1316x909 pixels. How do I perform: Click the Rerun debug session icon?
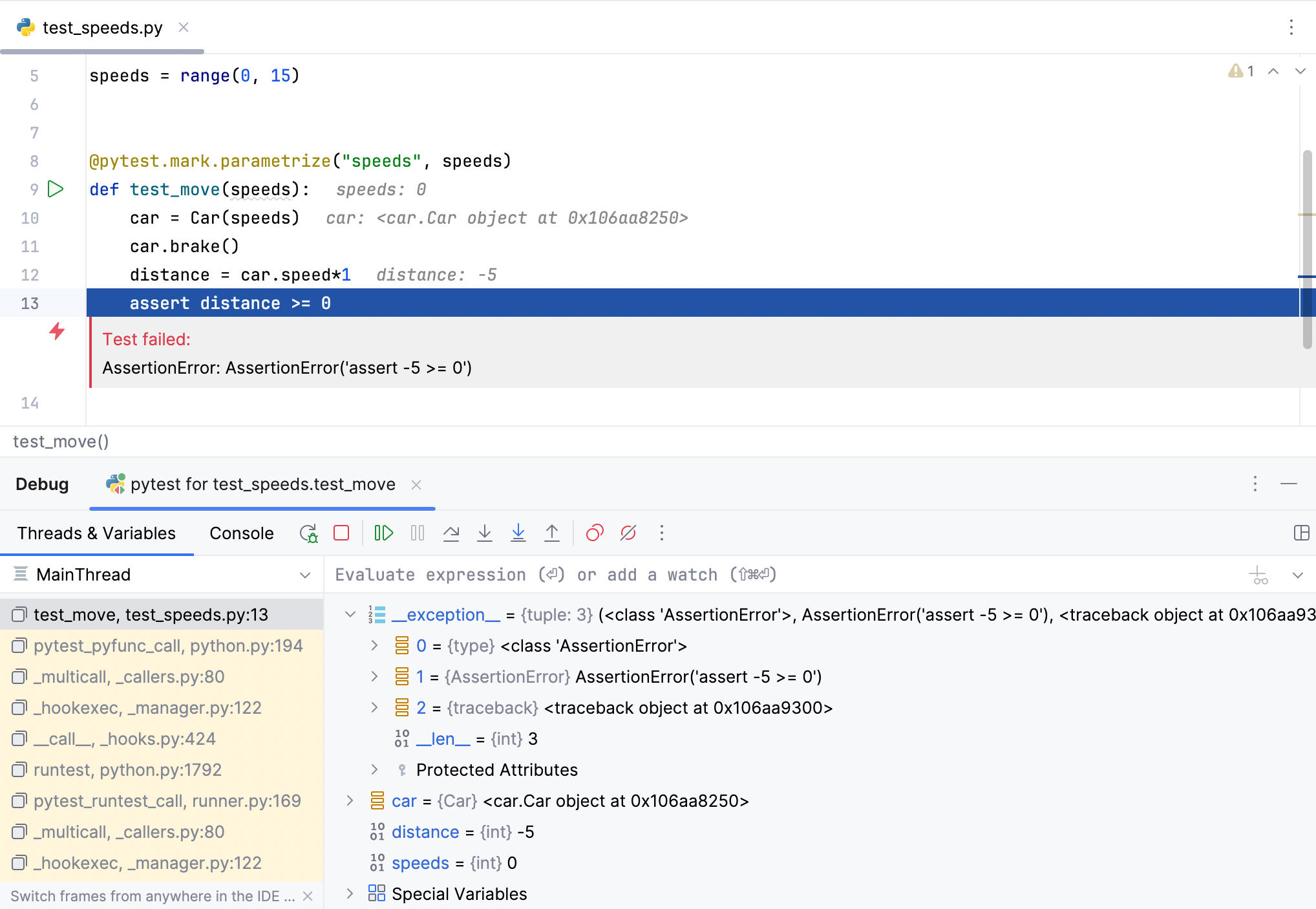pyautogui.click(x=309, y=533)
